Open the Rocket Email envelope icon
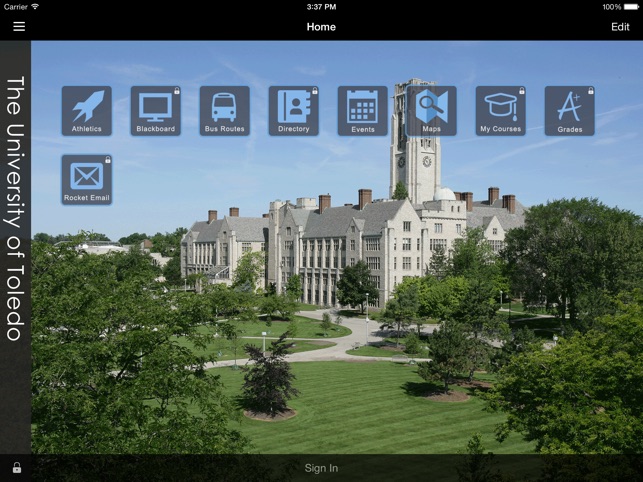 coord(87,180)
